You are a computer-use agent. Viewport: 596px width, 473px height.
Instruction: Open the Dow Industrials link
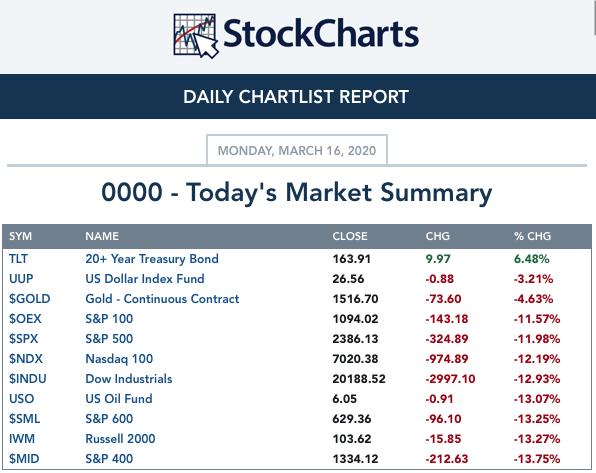[x=128, y=379]
